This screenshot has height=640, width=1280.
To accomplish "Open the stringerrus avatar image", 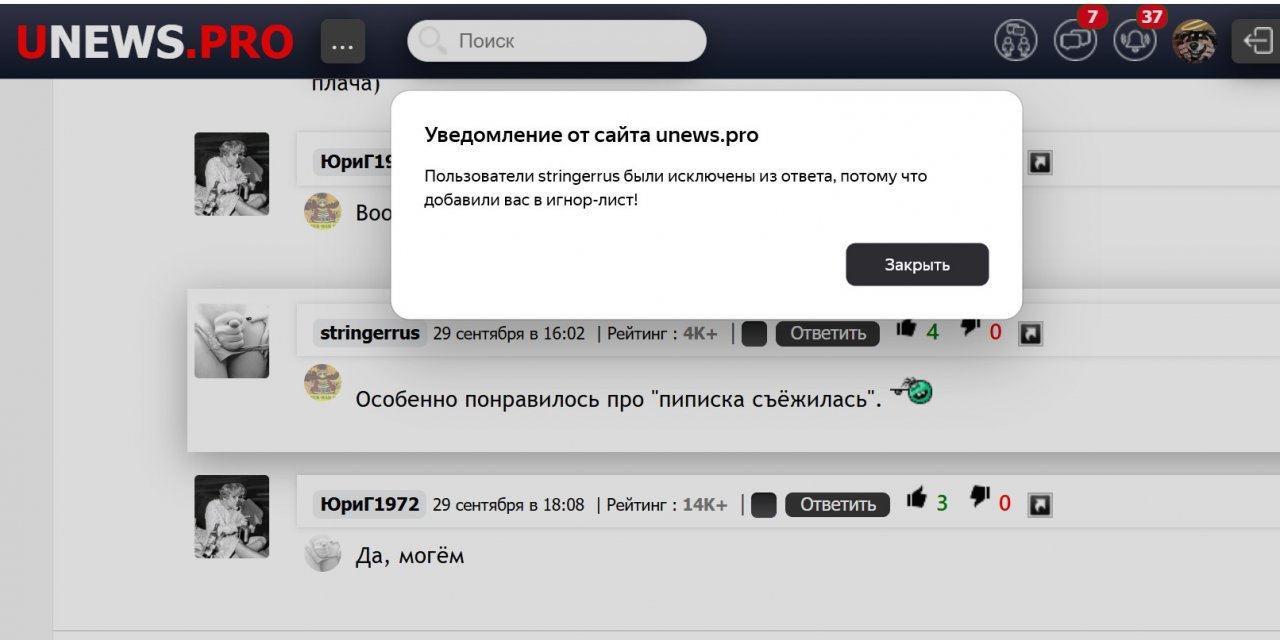I will point(232,341).
